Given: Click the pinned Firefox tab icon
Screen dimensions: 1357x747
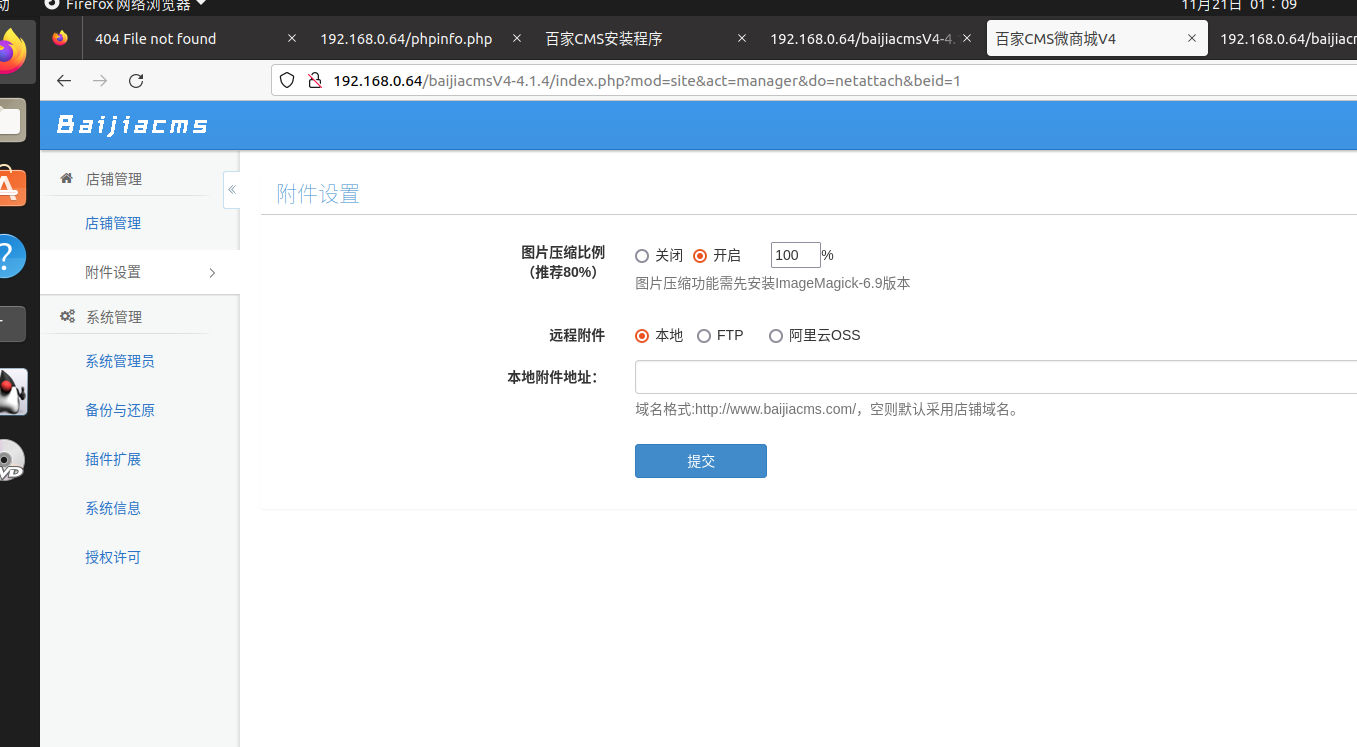Looking at the screenshot, I should [x=60, y=38].
